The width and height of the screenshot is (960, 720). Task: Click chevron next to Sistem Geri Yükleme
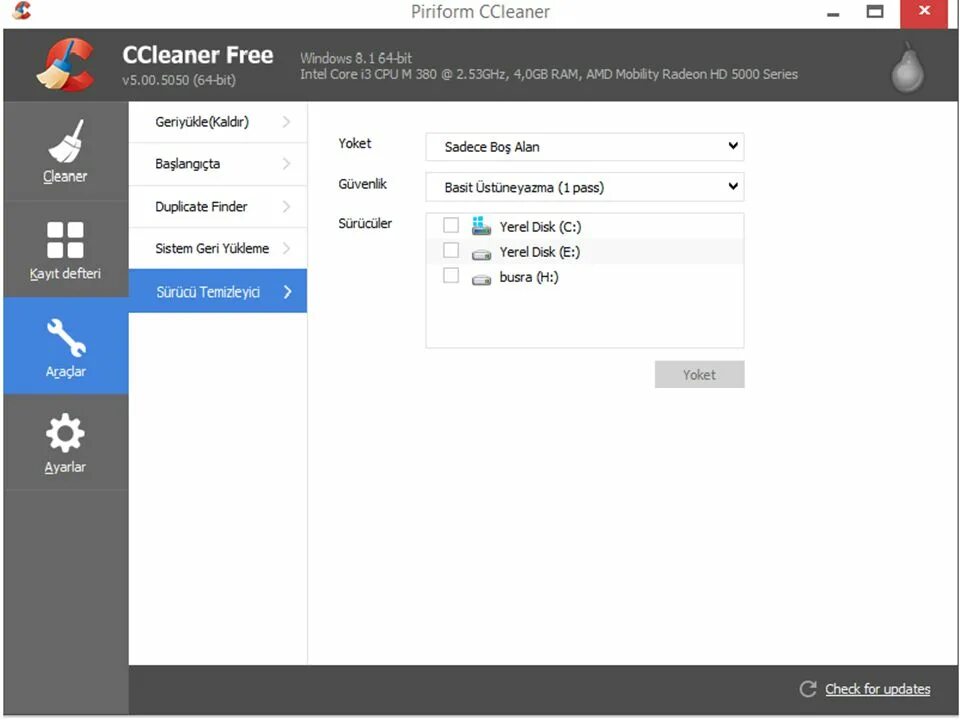click(x=287, y=248)
